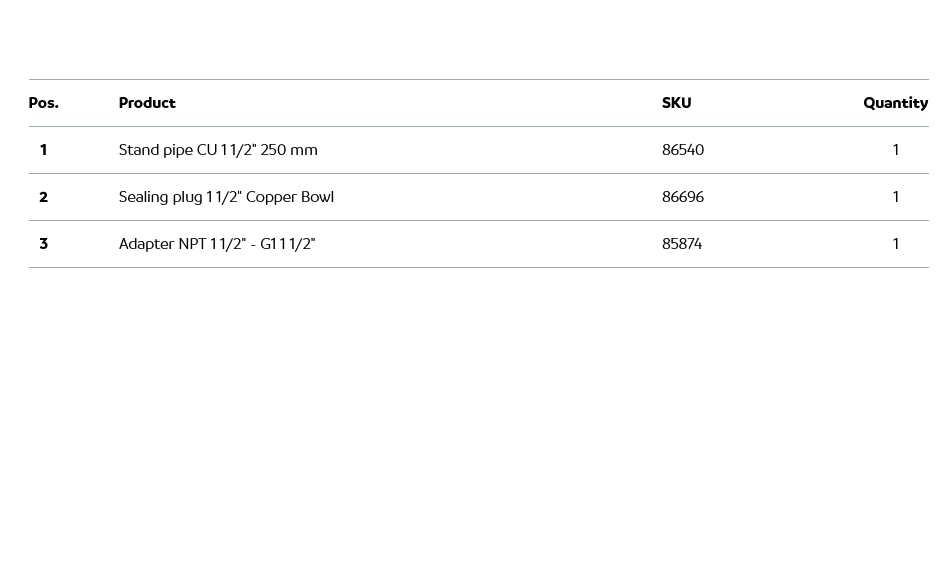Click the "250 mm" text in row one
Screen dimensions: 944x579
pyautogui.click(x=289, y=150)
